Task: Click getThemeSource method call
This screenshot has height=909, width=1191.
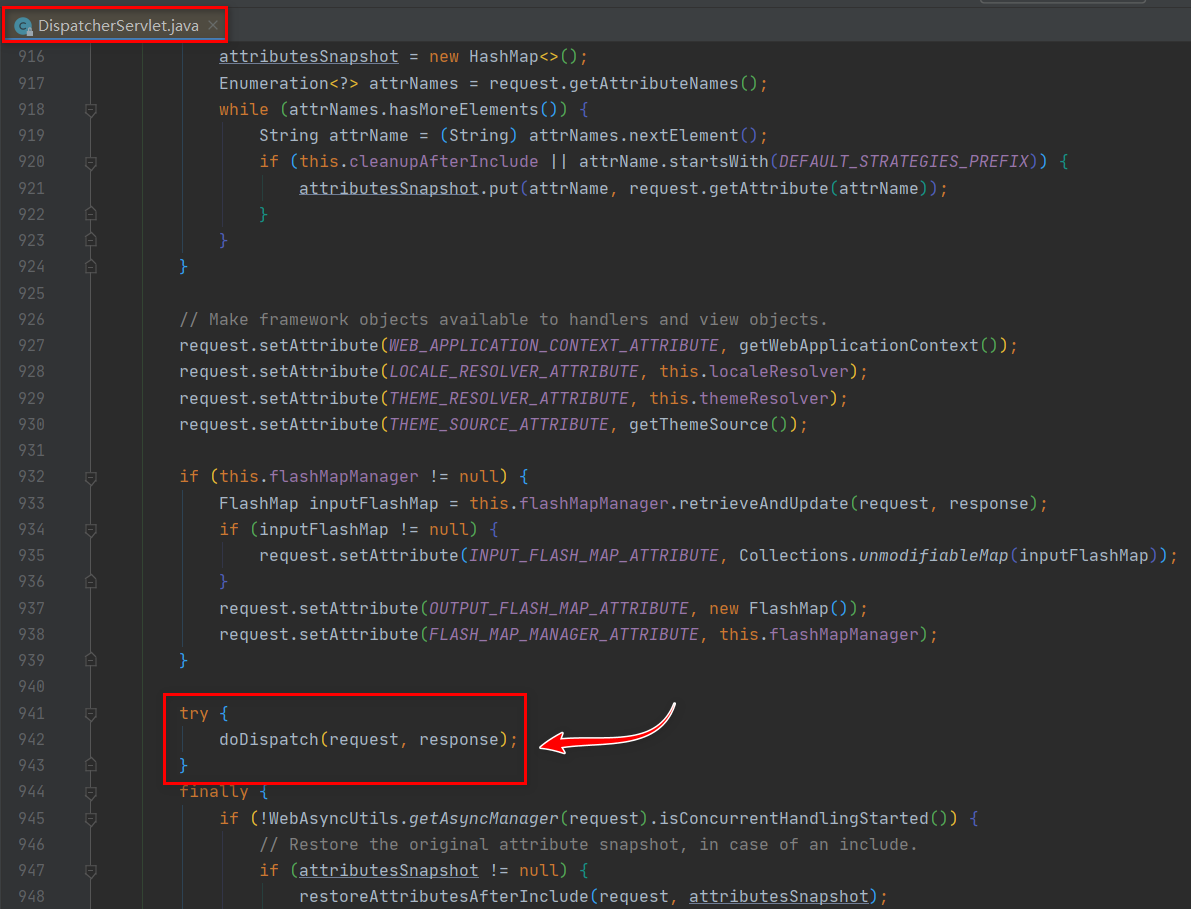Action: 698,425
